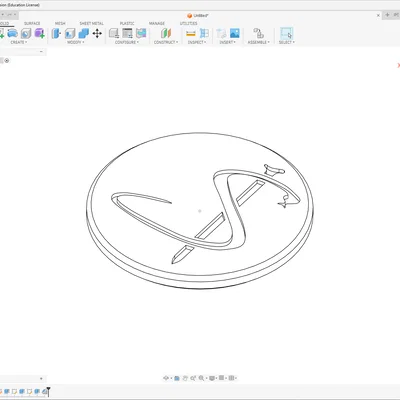400x400 pixels.
Task: Open the Select dropdown
Action: pyautogui.click(x=287, y=42)
